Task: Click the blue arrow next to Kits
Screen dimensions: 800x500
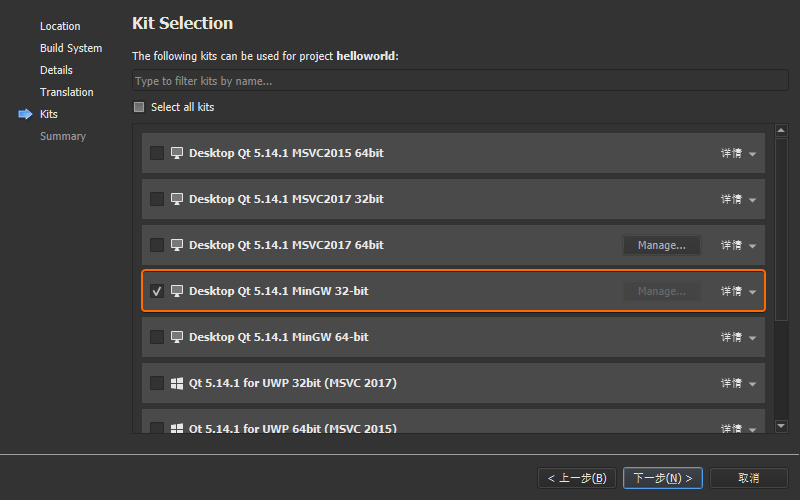Action: coord(25,114)
